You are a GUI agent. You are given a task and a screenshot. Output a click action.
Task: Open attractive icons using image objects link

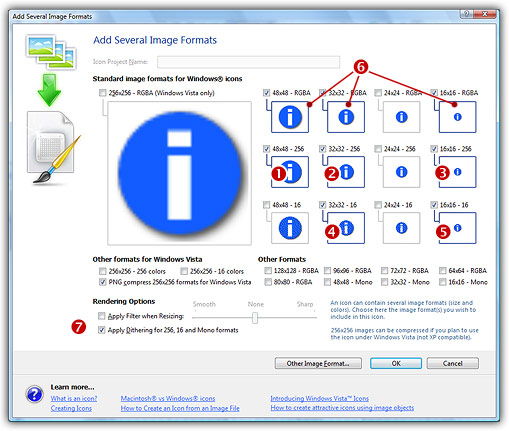[x=342, y=408]
